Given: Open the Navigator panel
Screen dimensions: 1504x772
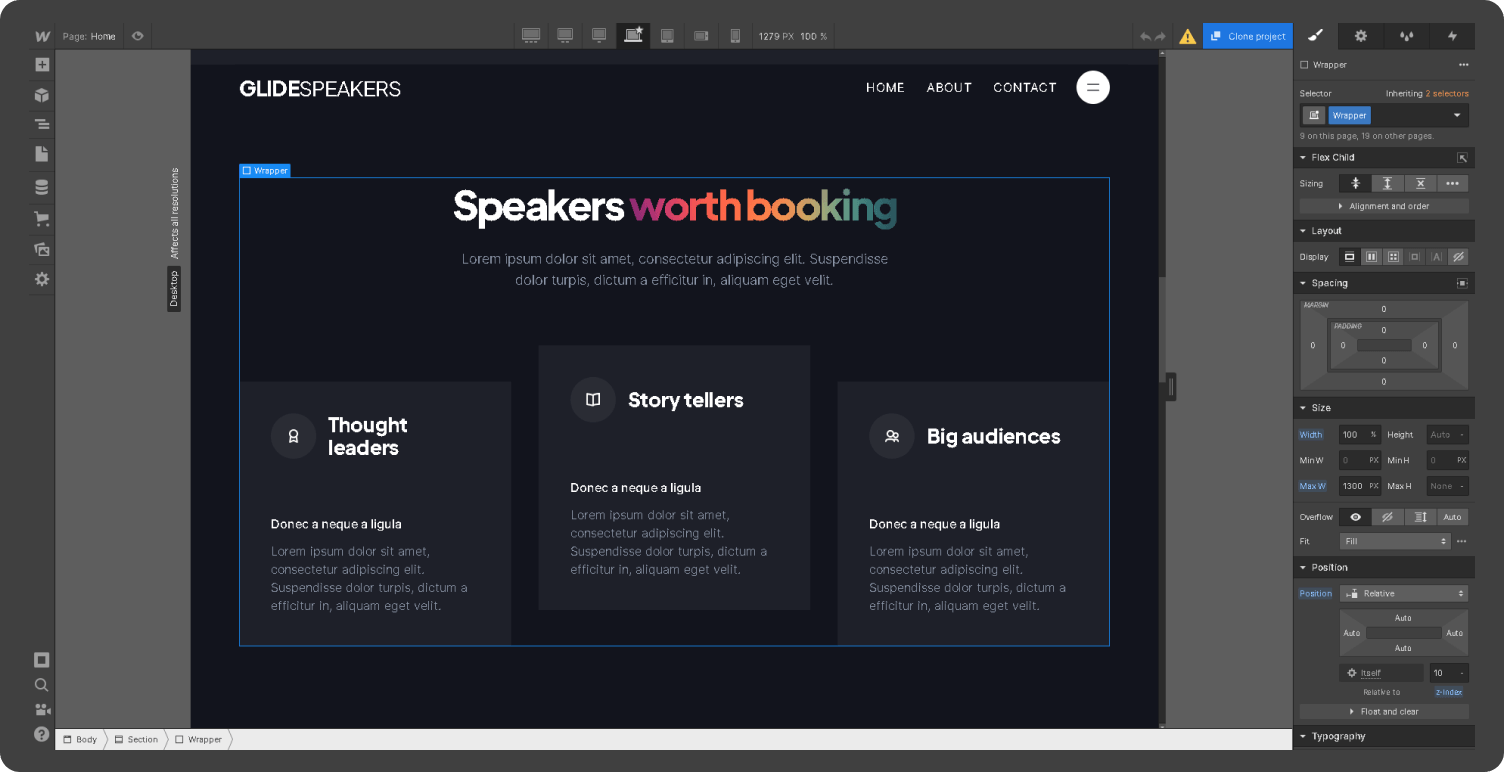Looking at the screenshot, I should pos(42,124).
